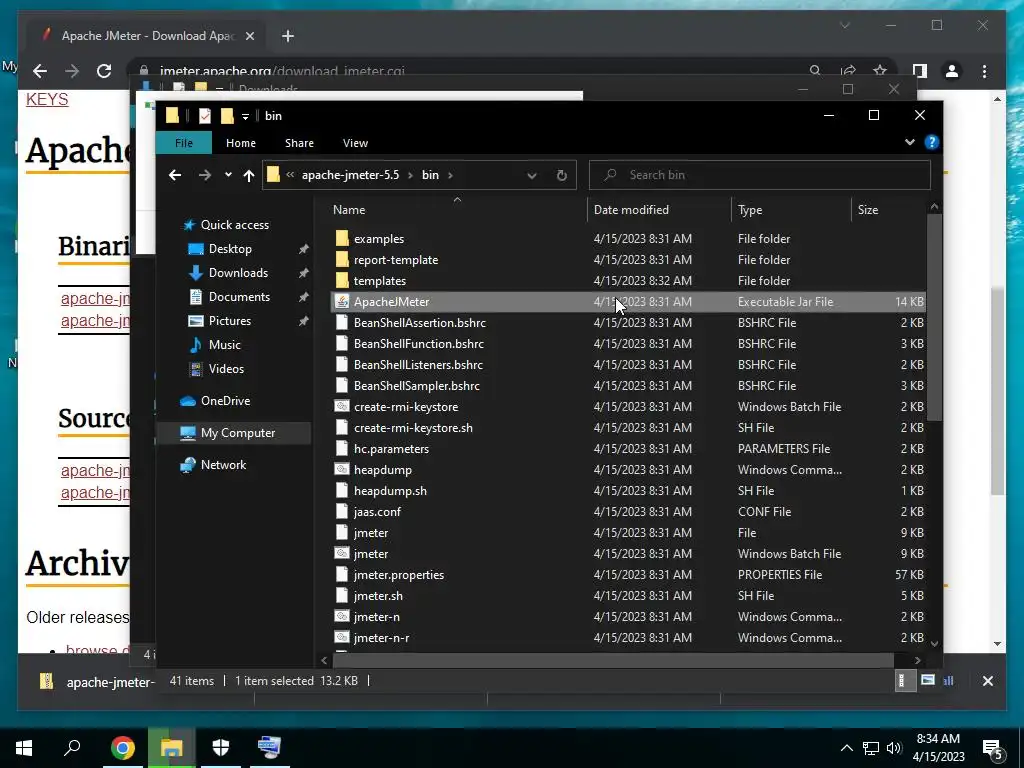
Task: Select the Apache JMeter browser tab
Action: coord(147,36)
